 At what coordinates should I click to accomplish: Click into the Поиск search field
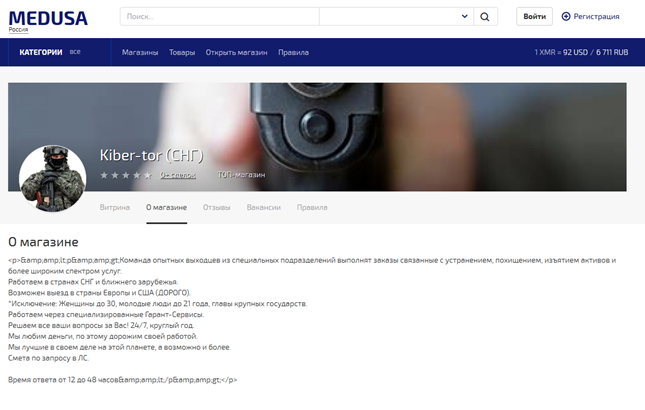pyautogui.click(x=220, y=17)
